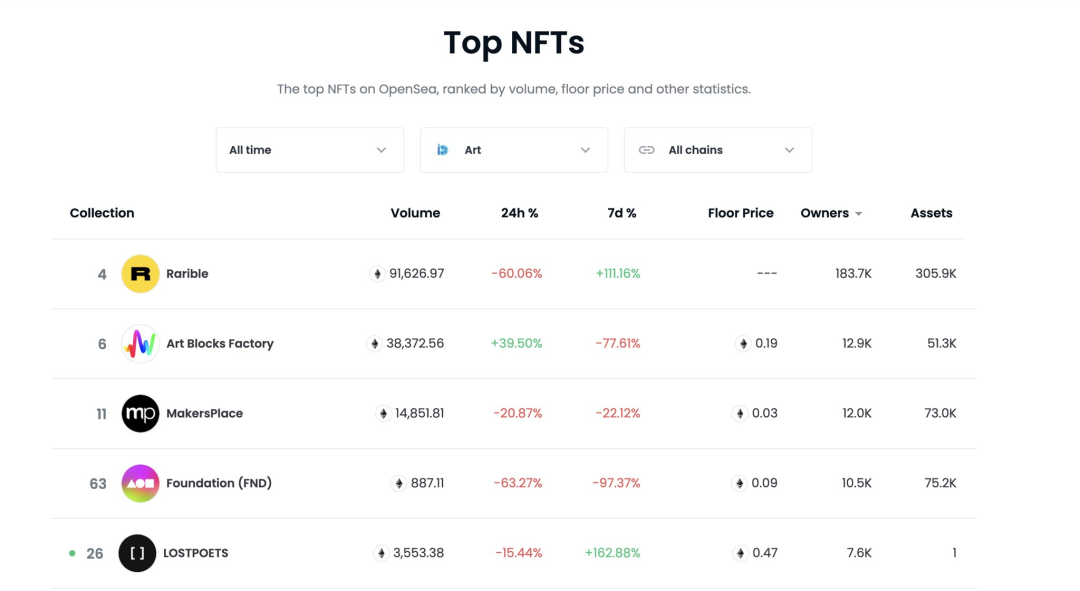Screen dimensions: 1080x591
Task: Open the Art Blocks Factory collection
Action: pyautogui.click(x=220, y=344)
